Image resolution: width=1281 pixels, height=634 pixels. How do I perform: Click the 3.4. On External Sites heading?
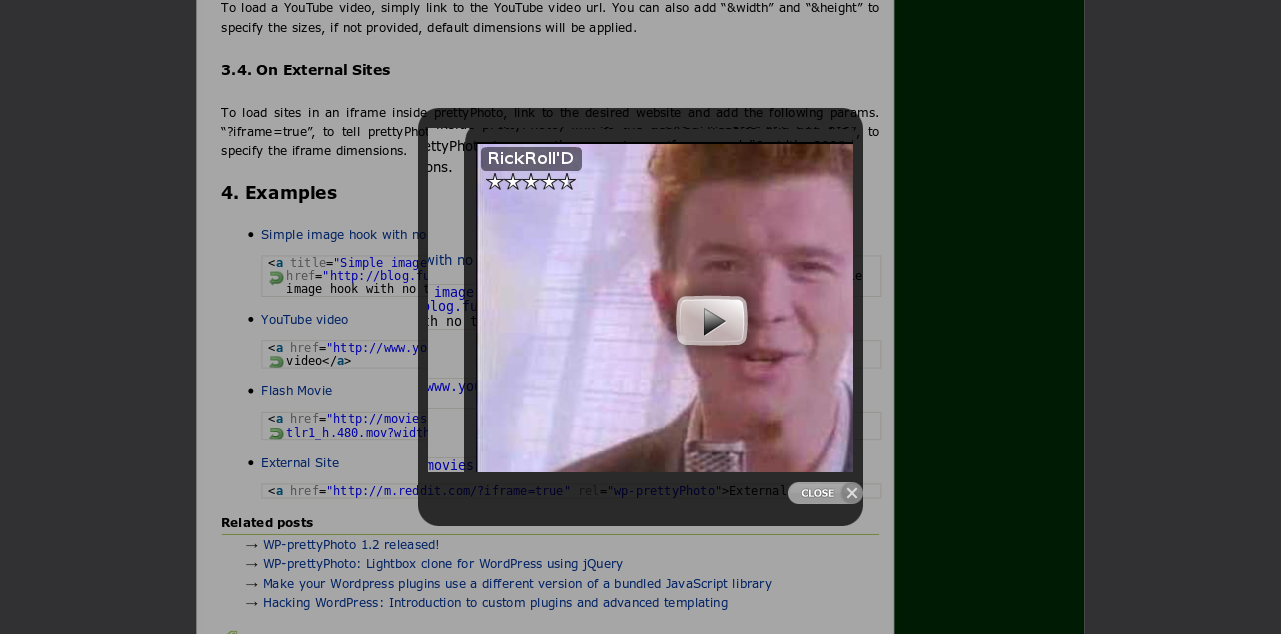tap(306, 70)
